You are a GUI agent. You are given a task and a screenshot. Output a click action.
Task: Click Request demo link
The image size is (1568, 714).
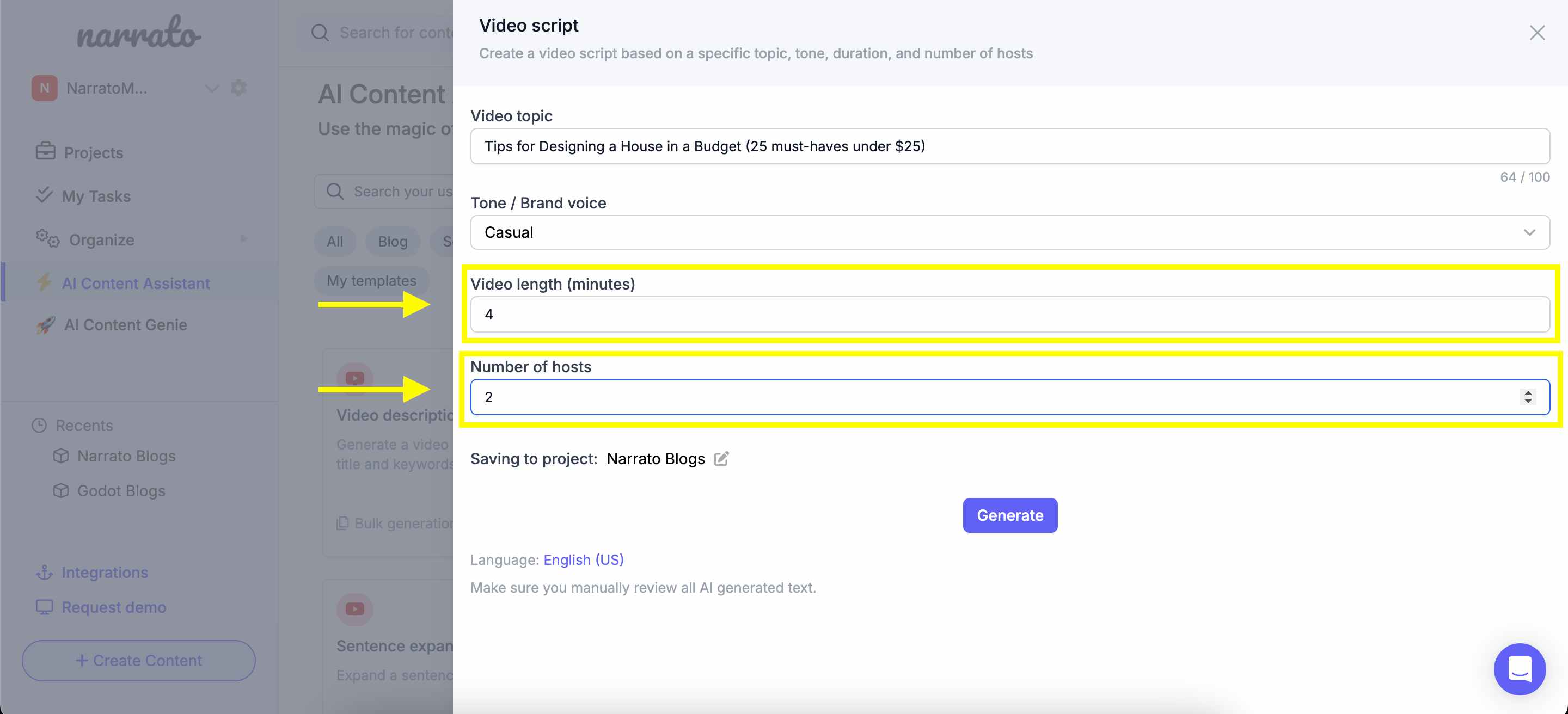tap(114, 607)
